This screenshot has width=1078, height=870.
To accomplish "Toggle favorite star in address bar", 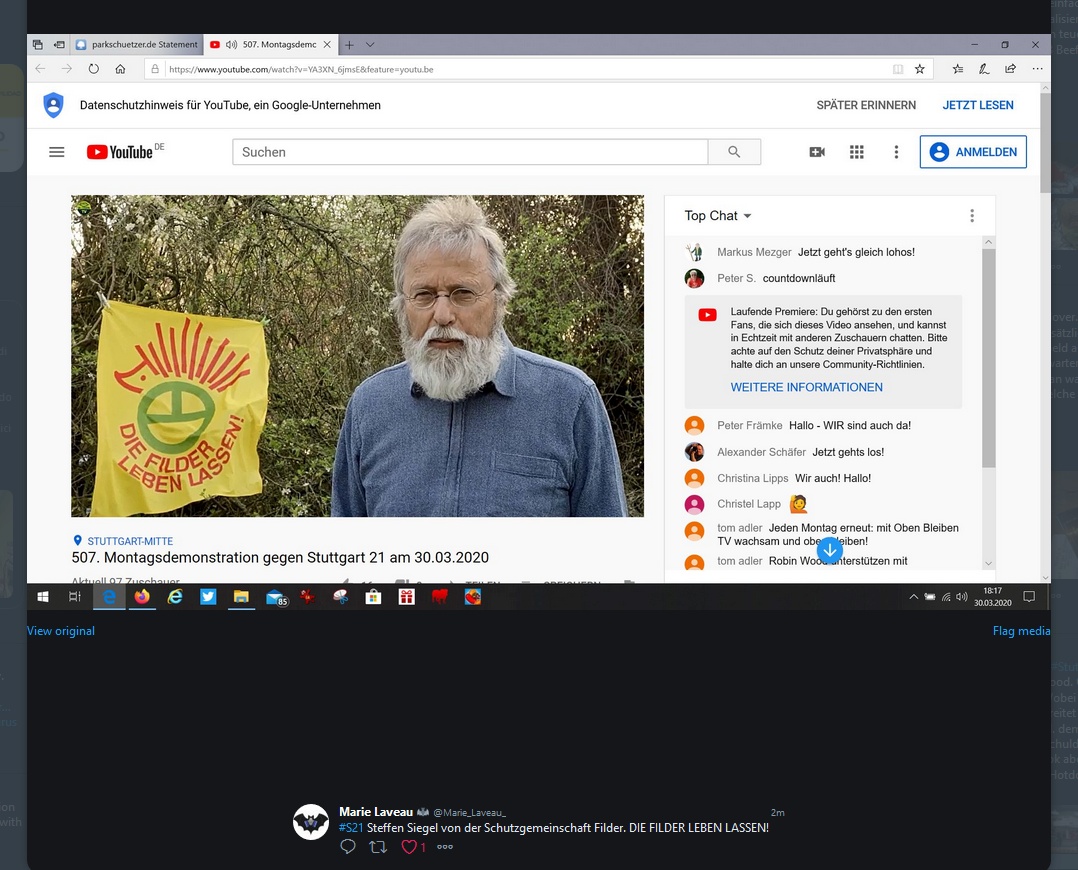I will [919, 70].
